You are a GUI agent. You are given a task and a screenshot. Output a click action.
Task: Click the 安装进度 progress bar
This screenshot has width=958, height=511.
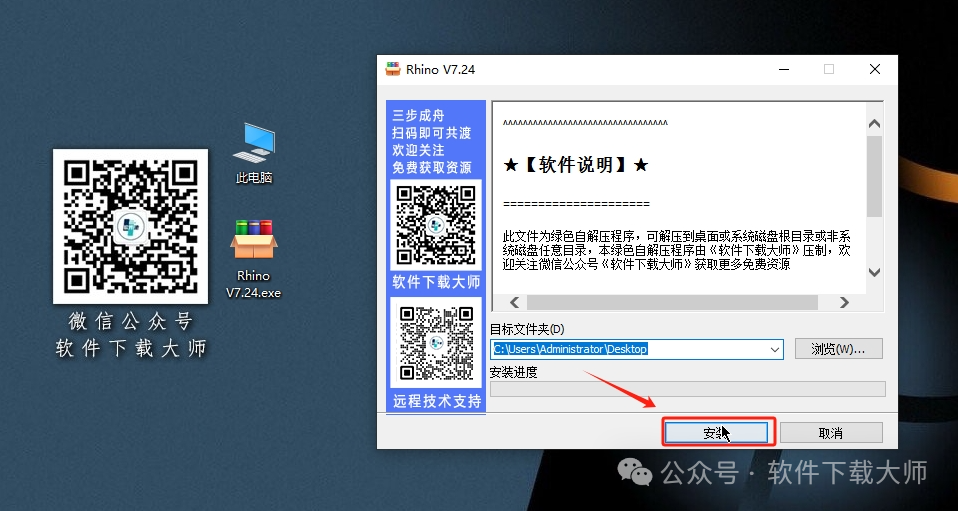(x=687, y=389)
